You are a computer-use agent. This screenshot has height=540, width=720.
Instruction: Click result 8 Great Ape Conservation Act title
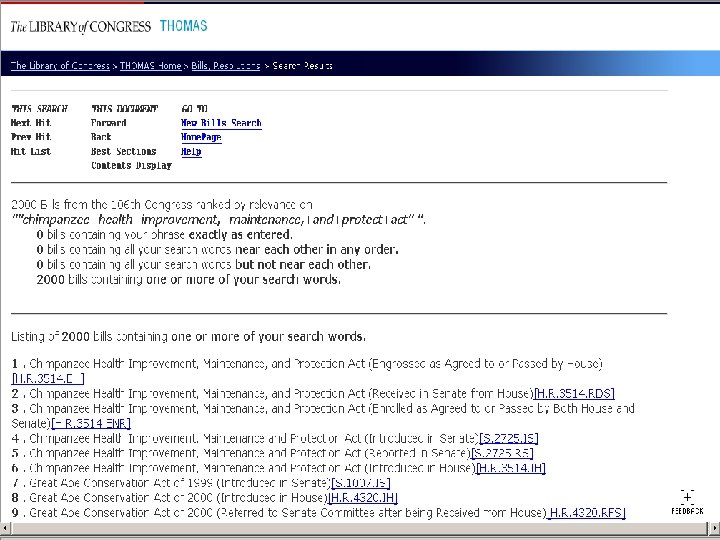(178, 498)
